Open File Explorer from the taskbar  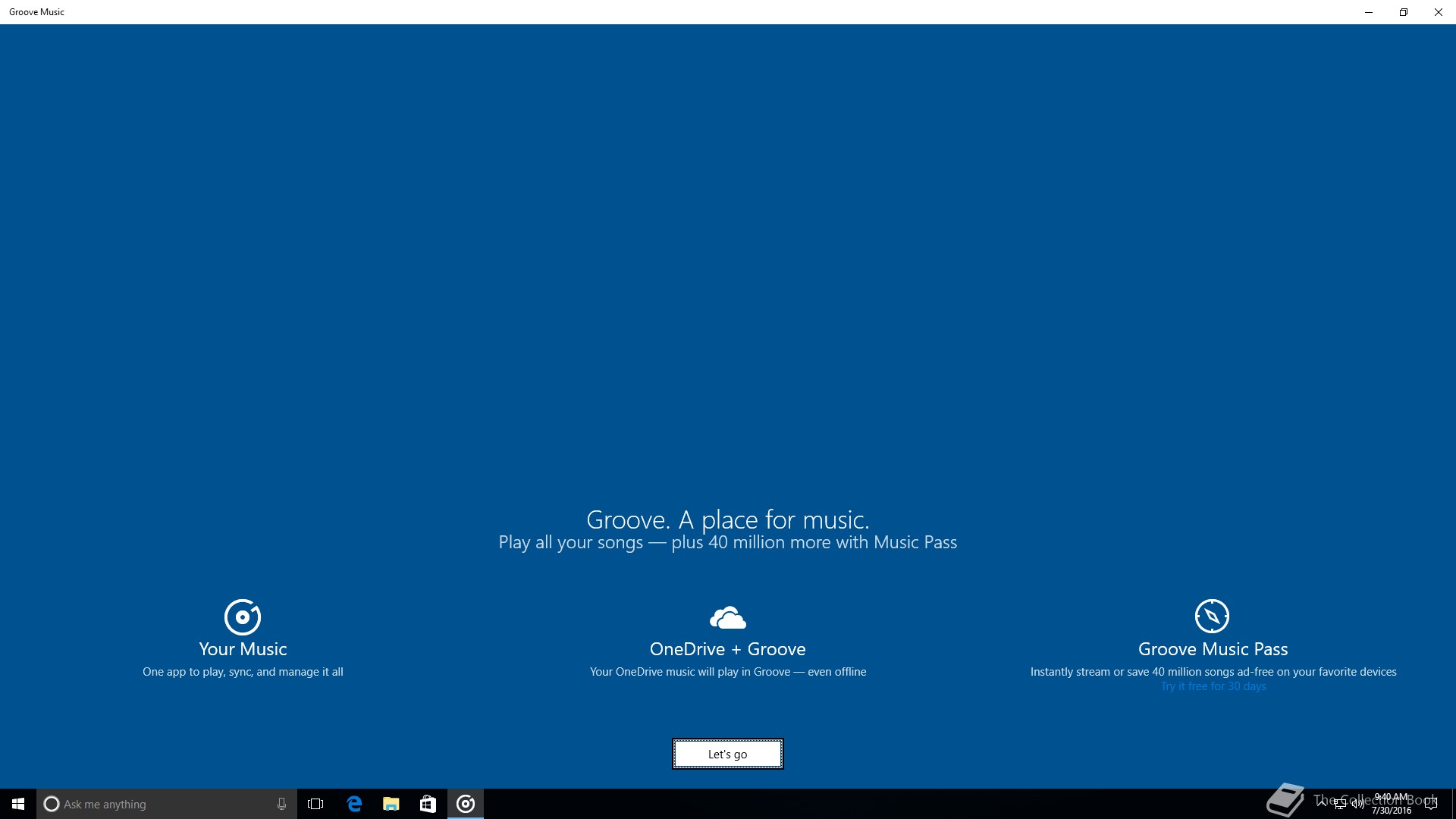(391, 804)
